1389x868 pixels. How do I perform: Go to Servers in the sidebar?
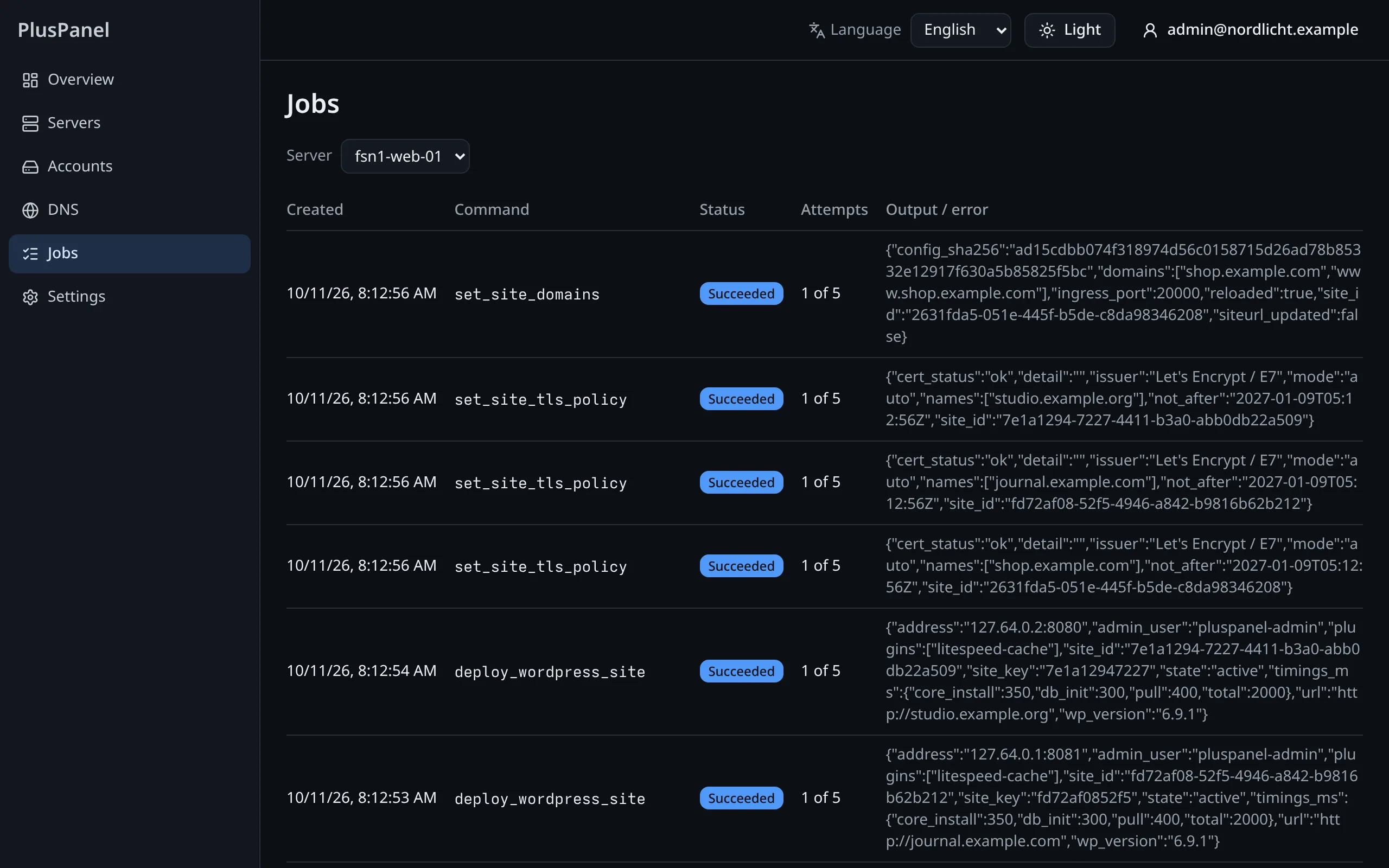pyautogui.click(x=130, y=124)
